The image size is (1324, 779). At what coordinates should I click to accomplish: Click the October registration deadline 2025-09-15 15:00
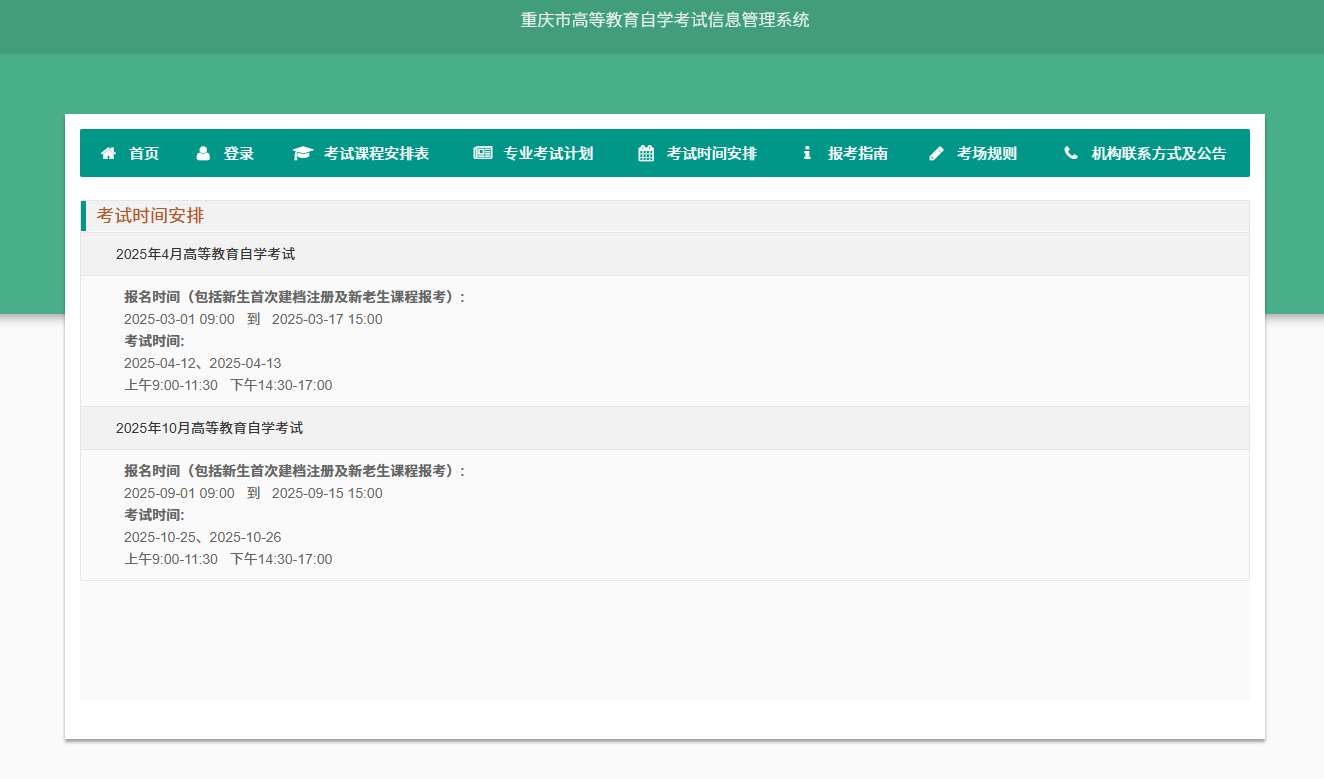pos(327,494)
